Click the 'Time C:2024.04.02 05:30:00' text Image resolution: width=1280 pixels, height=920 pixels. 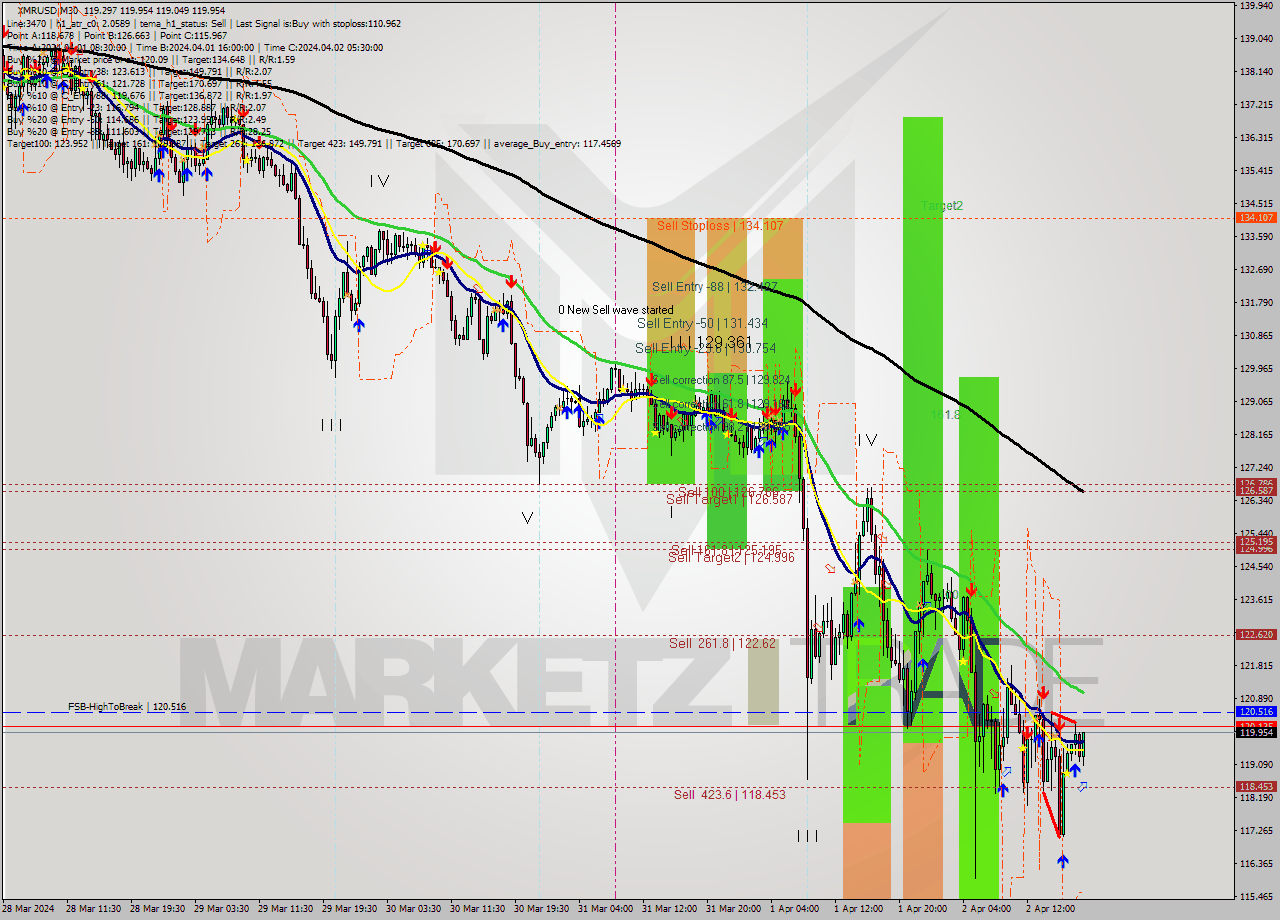coord(325,47)
